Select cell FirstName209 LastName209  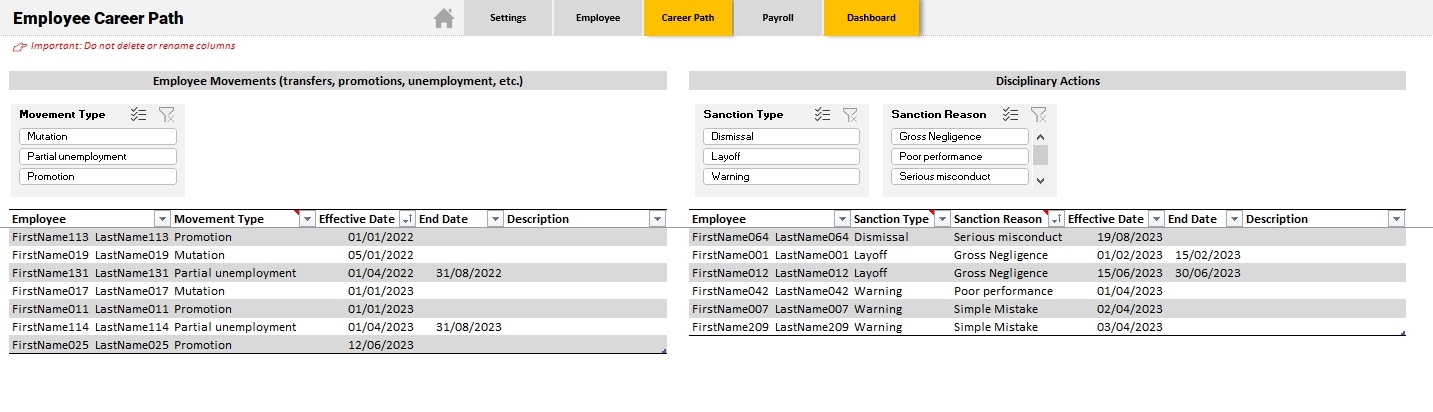[x=770, y=327]
